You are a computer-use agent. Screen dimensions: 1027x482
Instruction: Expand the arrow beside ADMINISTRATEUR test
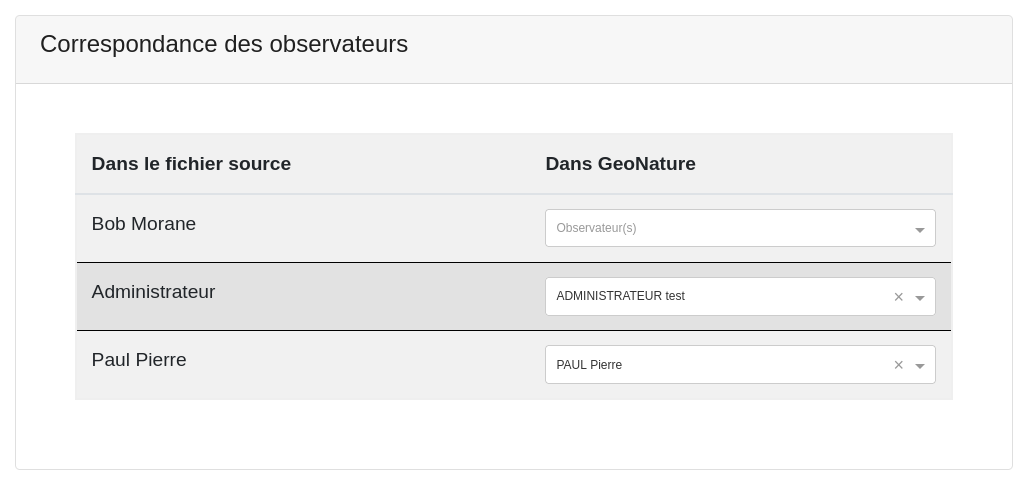[x=919, y=298]
